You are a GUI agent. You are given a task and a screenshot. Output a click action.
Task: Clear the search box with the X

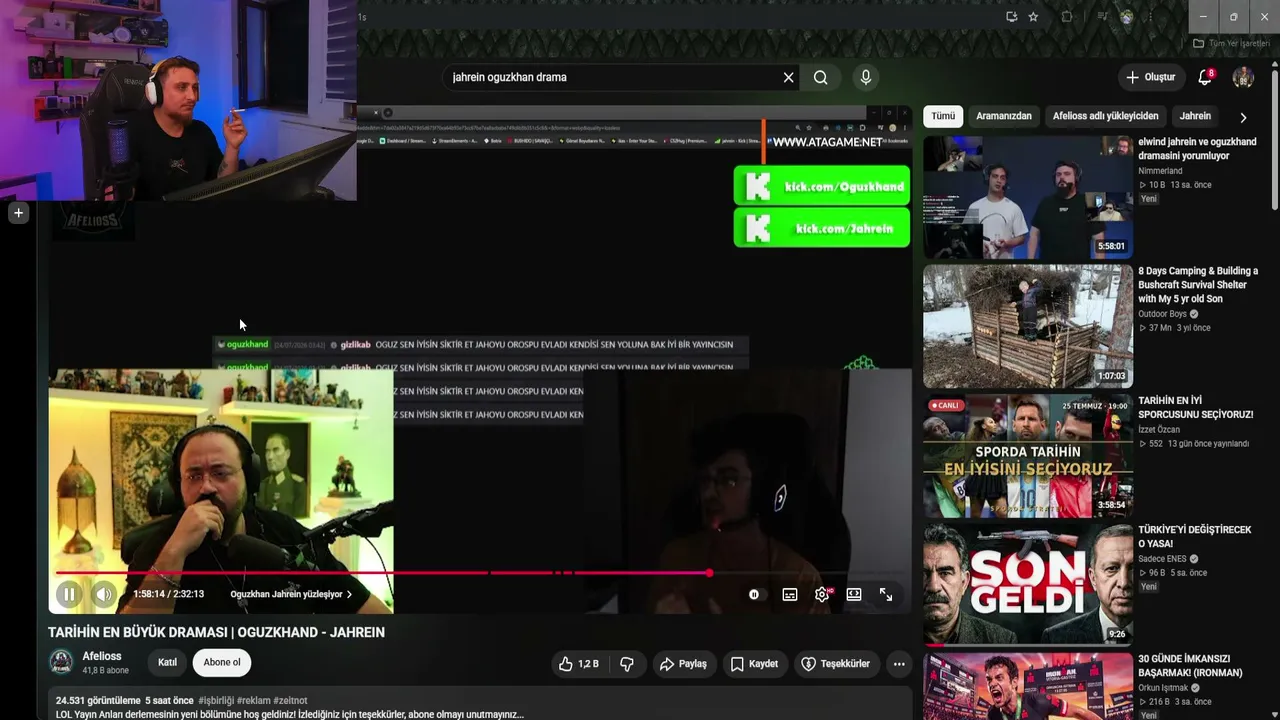[x=788, y=77]
